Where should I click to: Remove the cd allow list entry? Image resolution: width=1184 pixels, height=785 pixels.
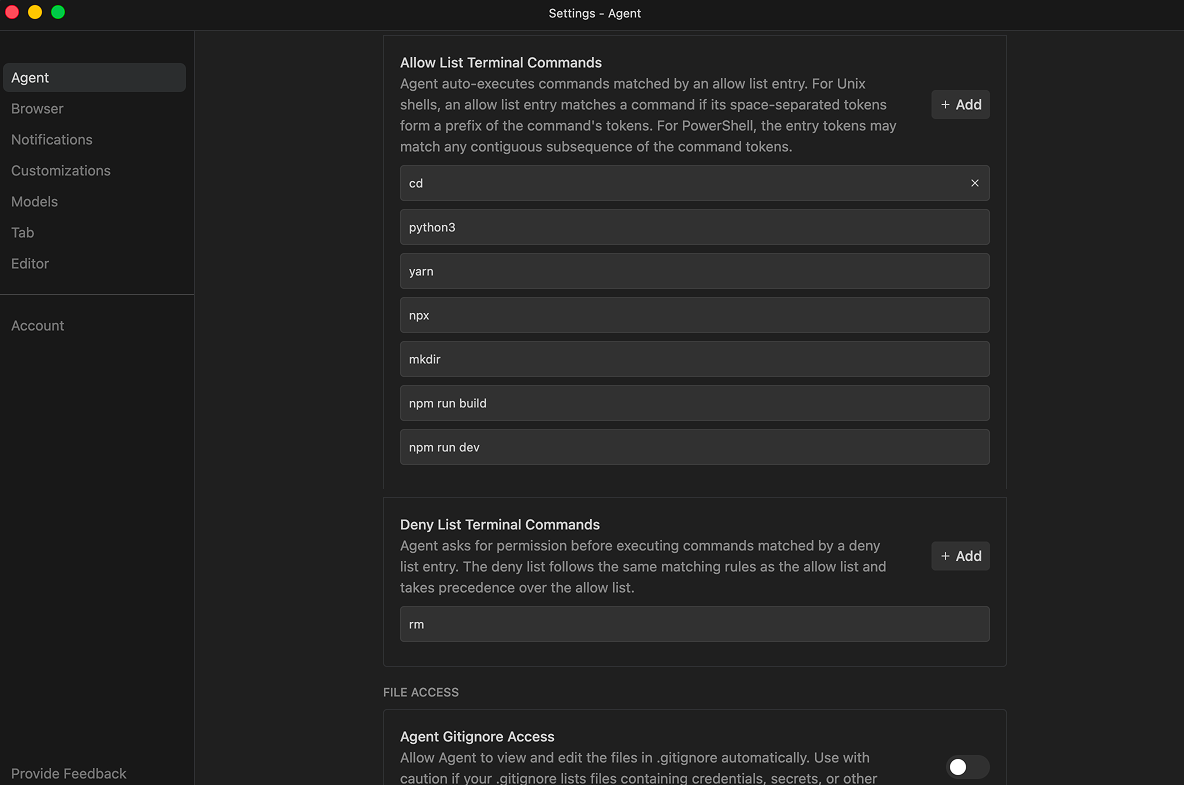coord(974,183)
